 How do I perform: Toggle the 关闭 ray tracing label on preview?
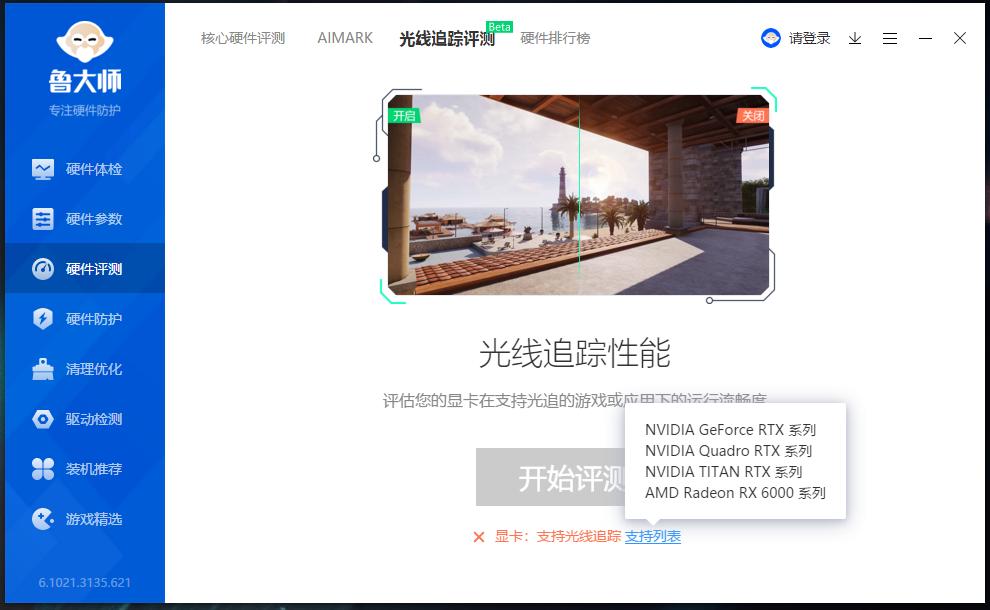click(x=755, y=115)
